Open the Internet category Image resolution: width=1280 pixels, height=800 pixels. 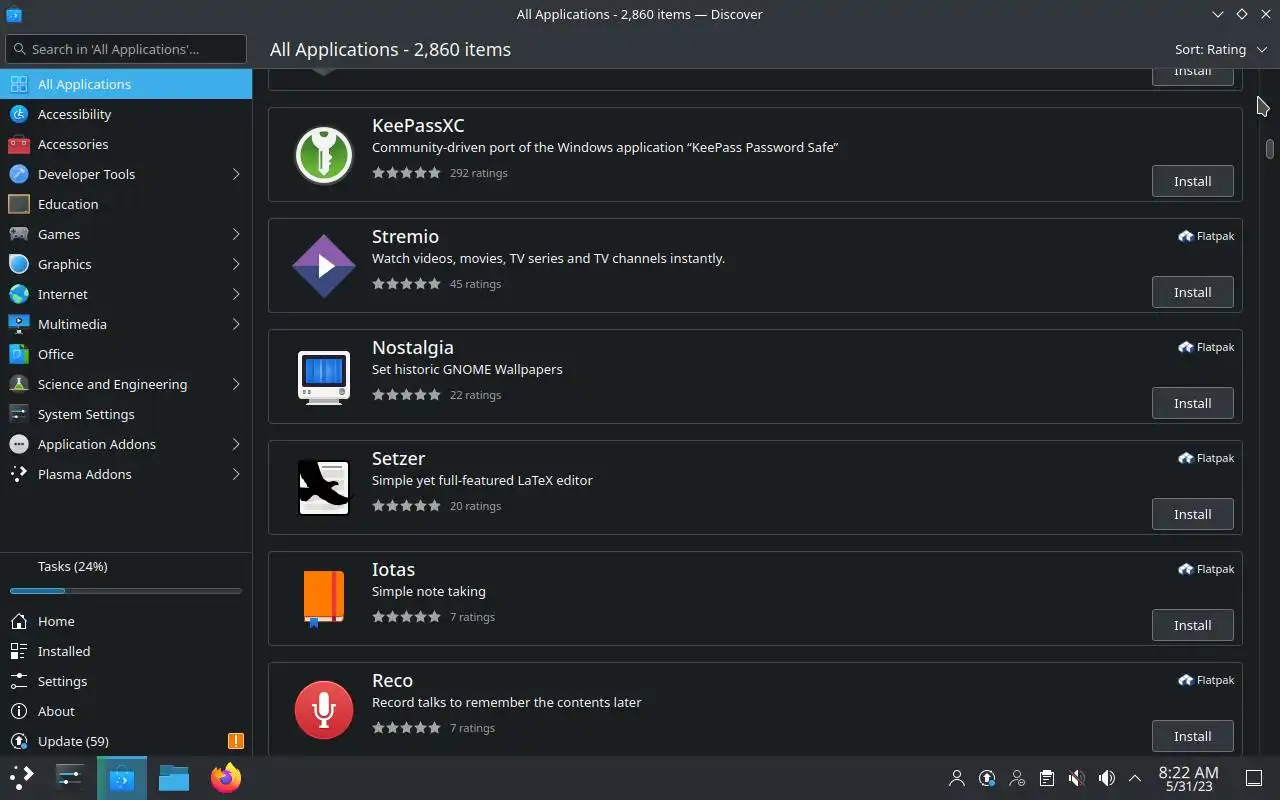coord(126,294)
